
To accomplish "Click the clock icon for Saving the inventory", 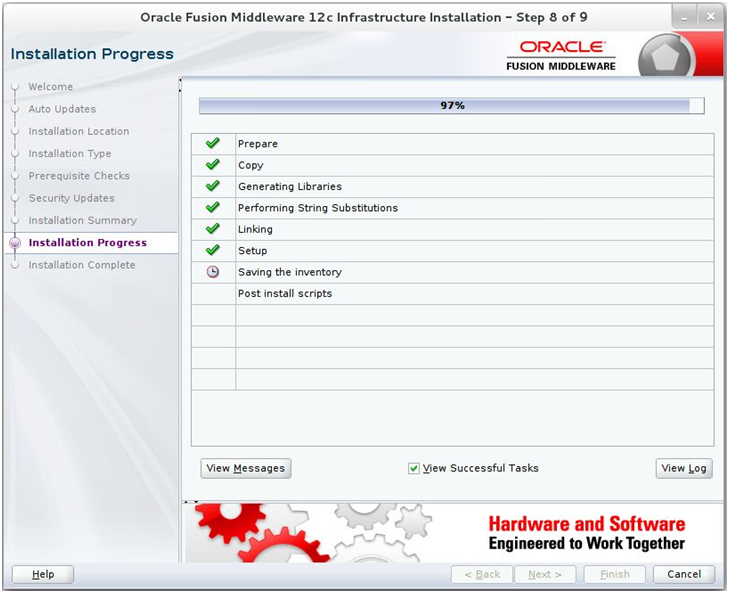I will click(x=212, y=272).
